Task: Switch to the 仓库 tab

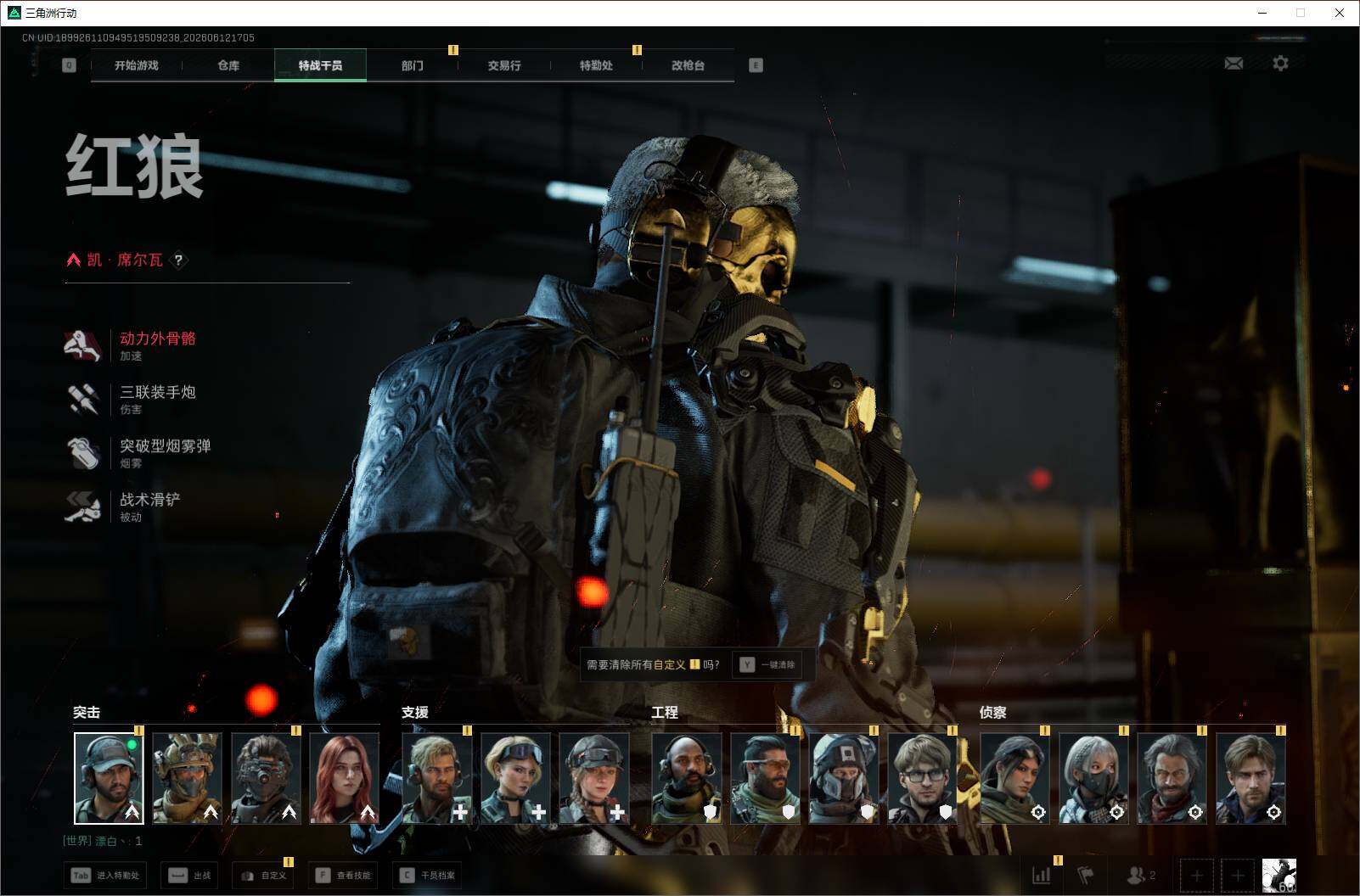Action: tap(228, 65)
